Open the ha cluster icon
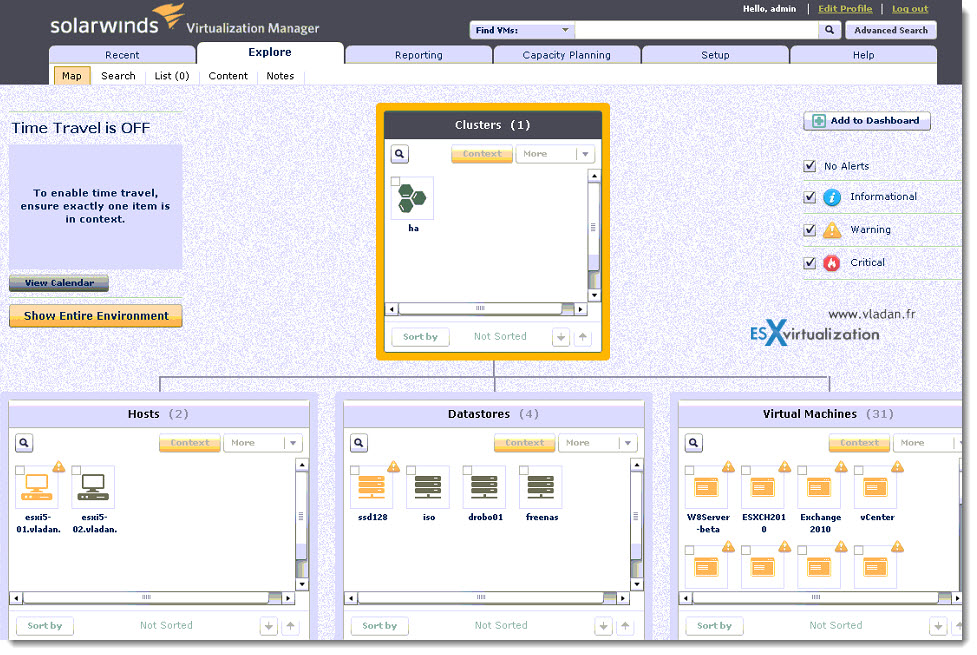The image size is (977, 655). click(412, 199)
